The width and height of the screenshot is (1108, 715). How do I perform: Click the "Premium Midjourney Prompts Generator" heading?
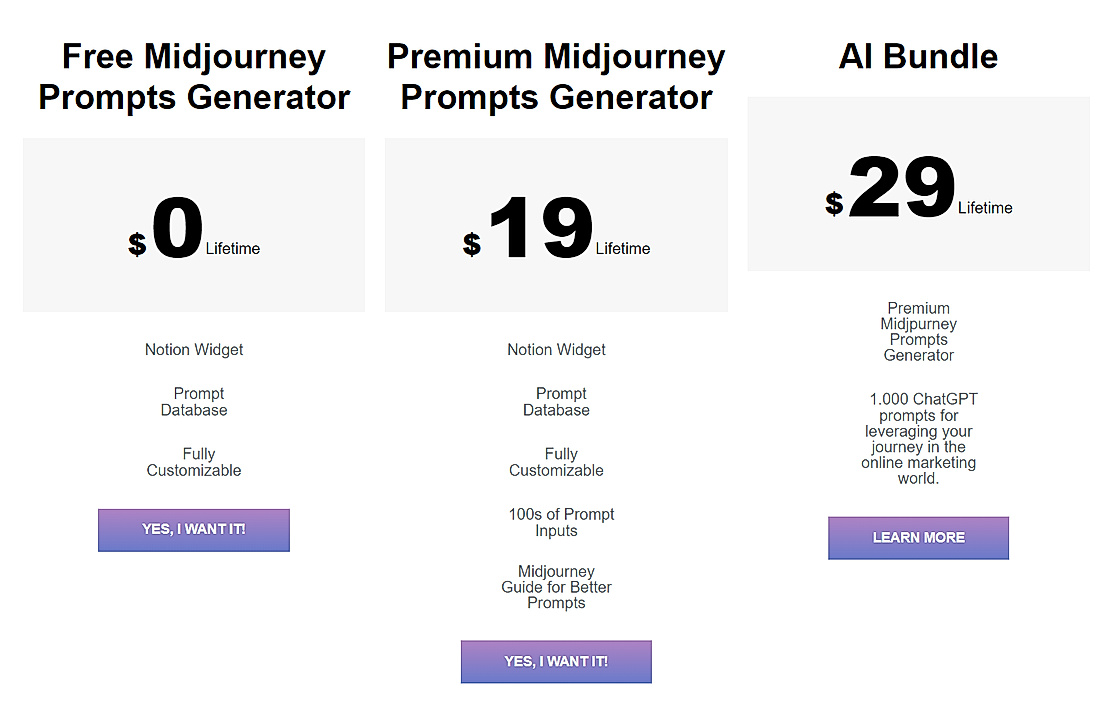[x=556, y=77]
